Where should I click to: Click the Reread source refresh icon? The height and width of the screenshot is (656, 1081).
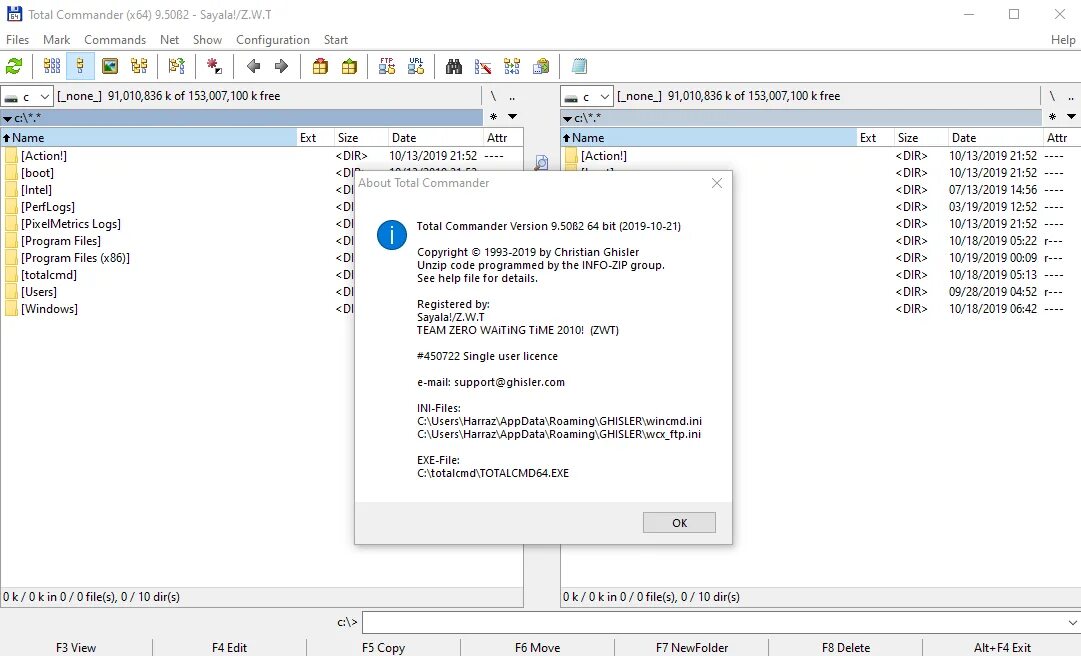pos(14,66)
